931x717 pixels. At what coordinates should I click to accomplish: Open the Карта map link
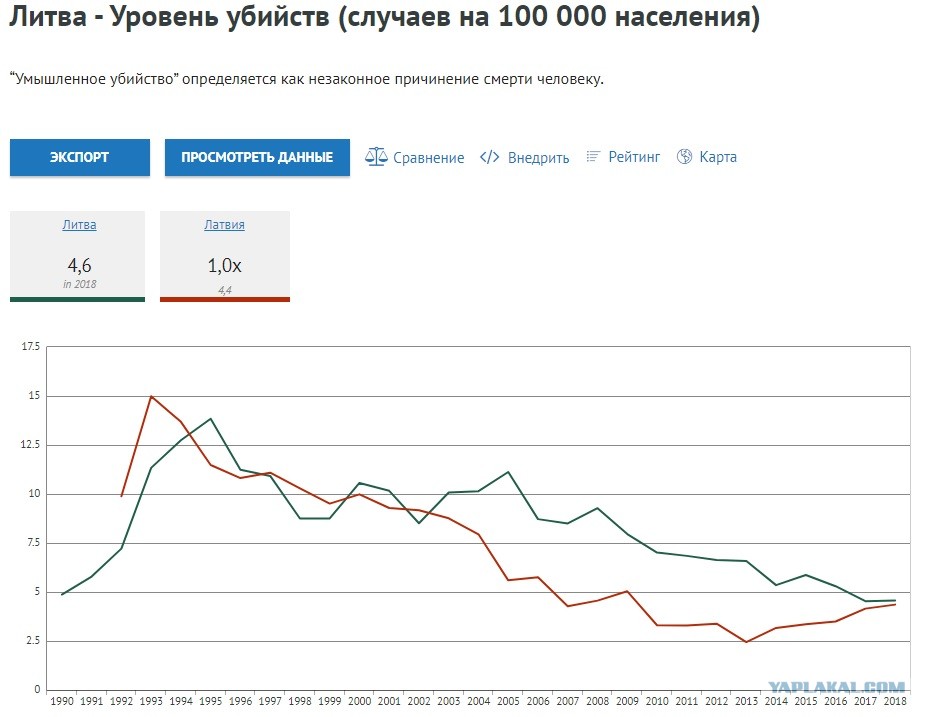(x=718, y=157)
